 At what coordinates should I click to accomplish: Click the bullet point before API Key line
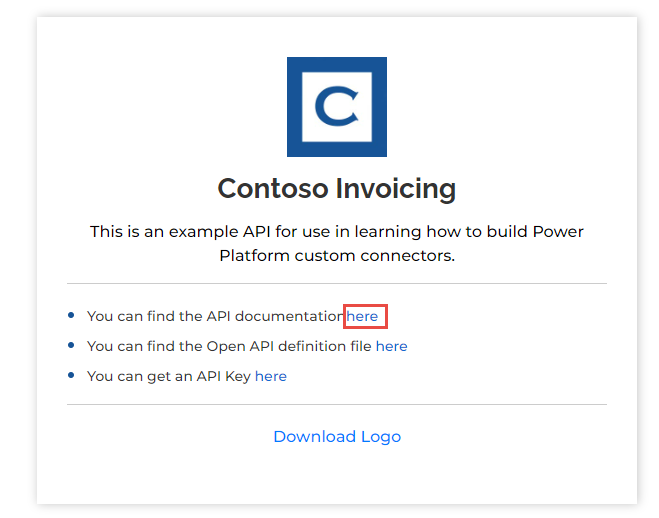pos(71,375)
